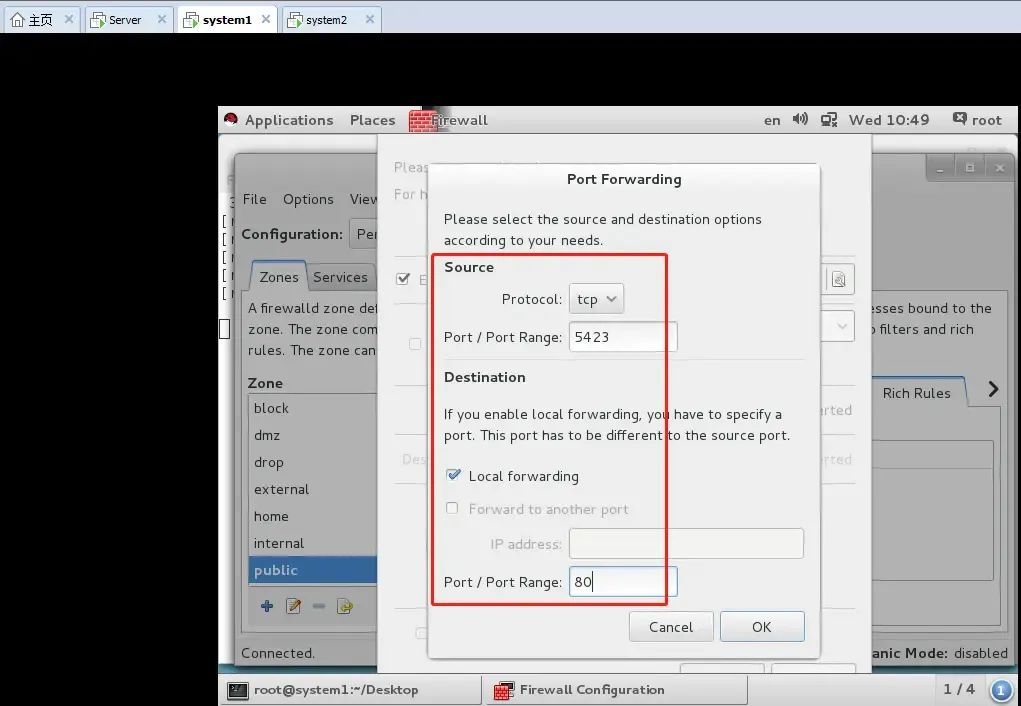Click the search icon button in background dialog
Viewport: 1021px width, 706px height.
tap(839, 279)
